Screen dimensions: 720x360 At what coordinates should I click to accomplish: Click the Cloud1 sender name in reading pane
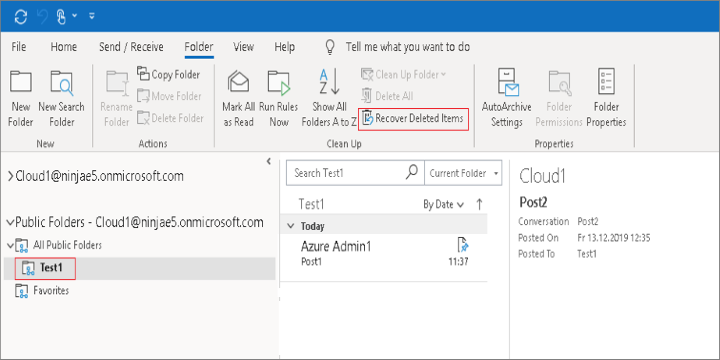[542, 176]
